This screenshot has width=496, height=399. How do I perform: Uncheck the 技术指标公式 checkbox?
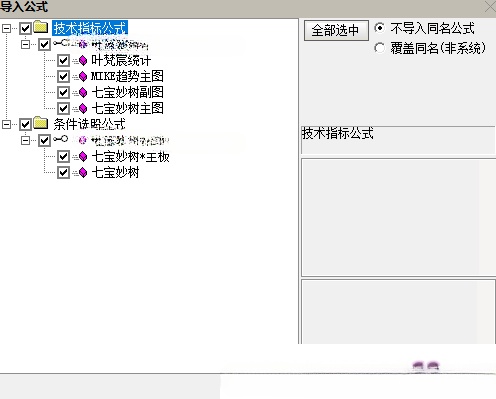tap(26, 29)
